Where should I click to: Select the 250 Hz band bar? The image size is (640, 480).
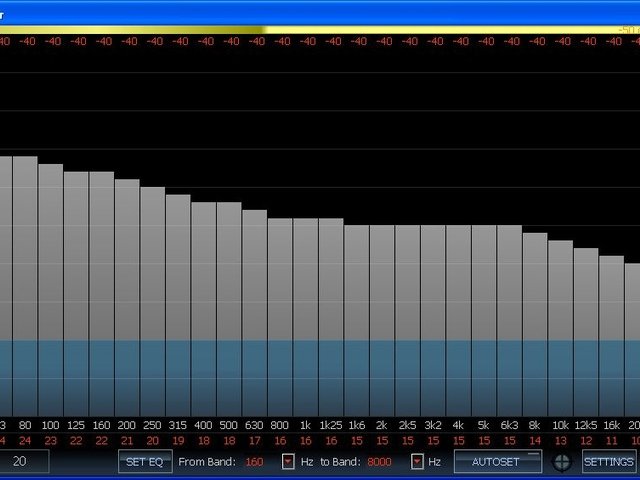(153, 300)
